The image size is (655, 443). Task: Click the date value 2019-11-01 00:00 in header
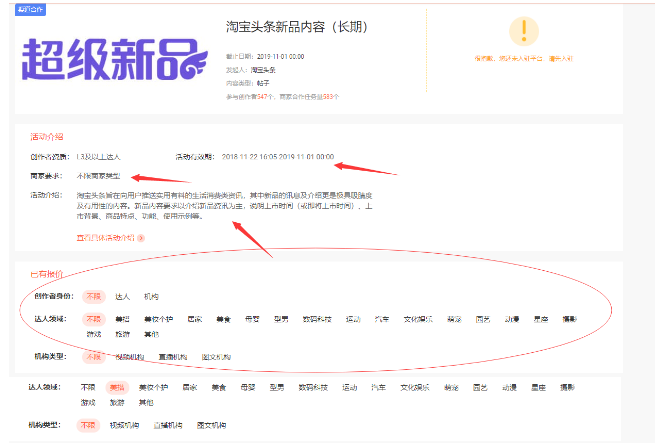[x=280, y=56]
